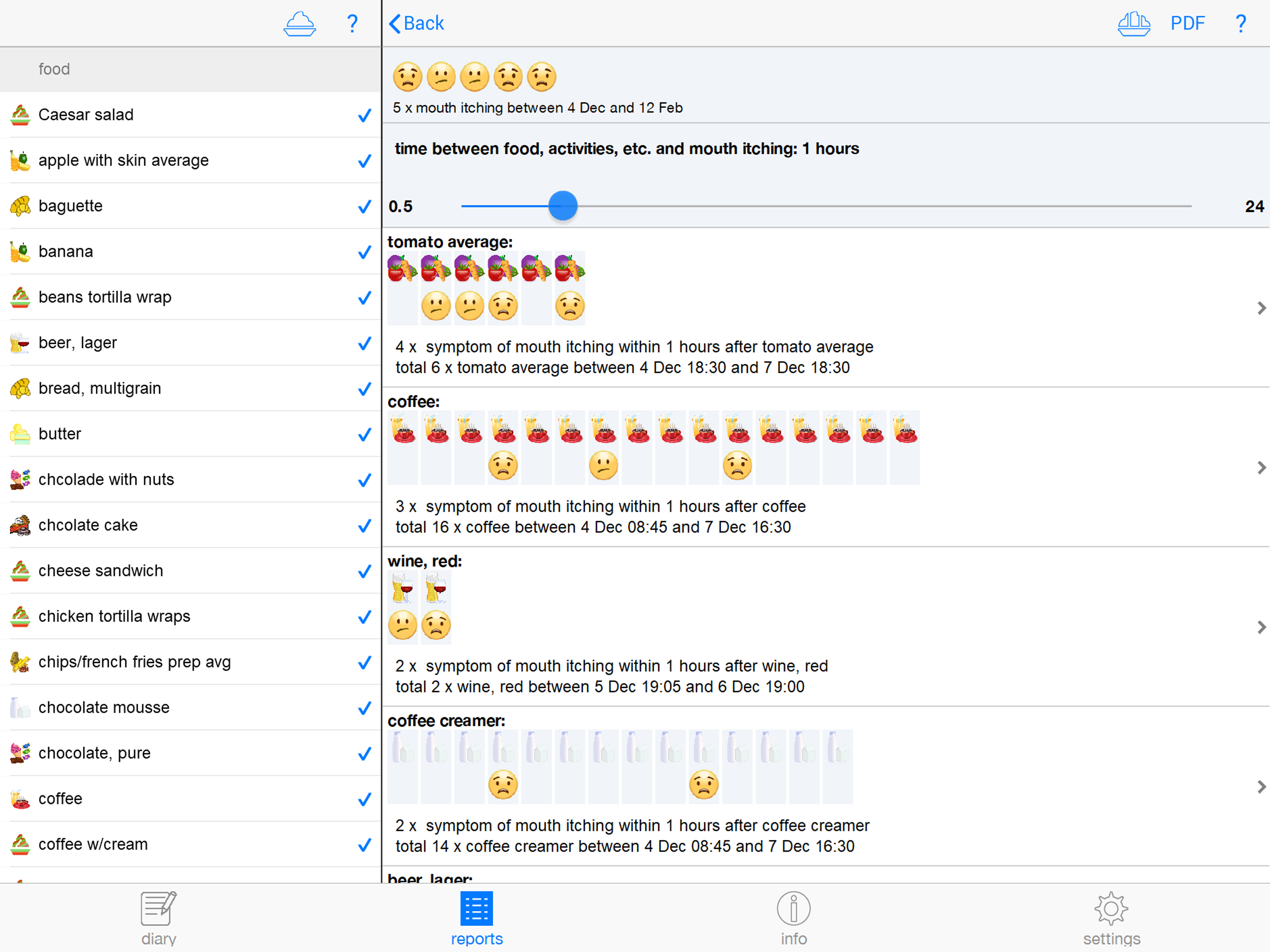Tap the ship icon next to PDF
Image resolution: width=1270 pixels, height=952 pixels.
(1133, 24)
